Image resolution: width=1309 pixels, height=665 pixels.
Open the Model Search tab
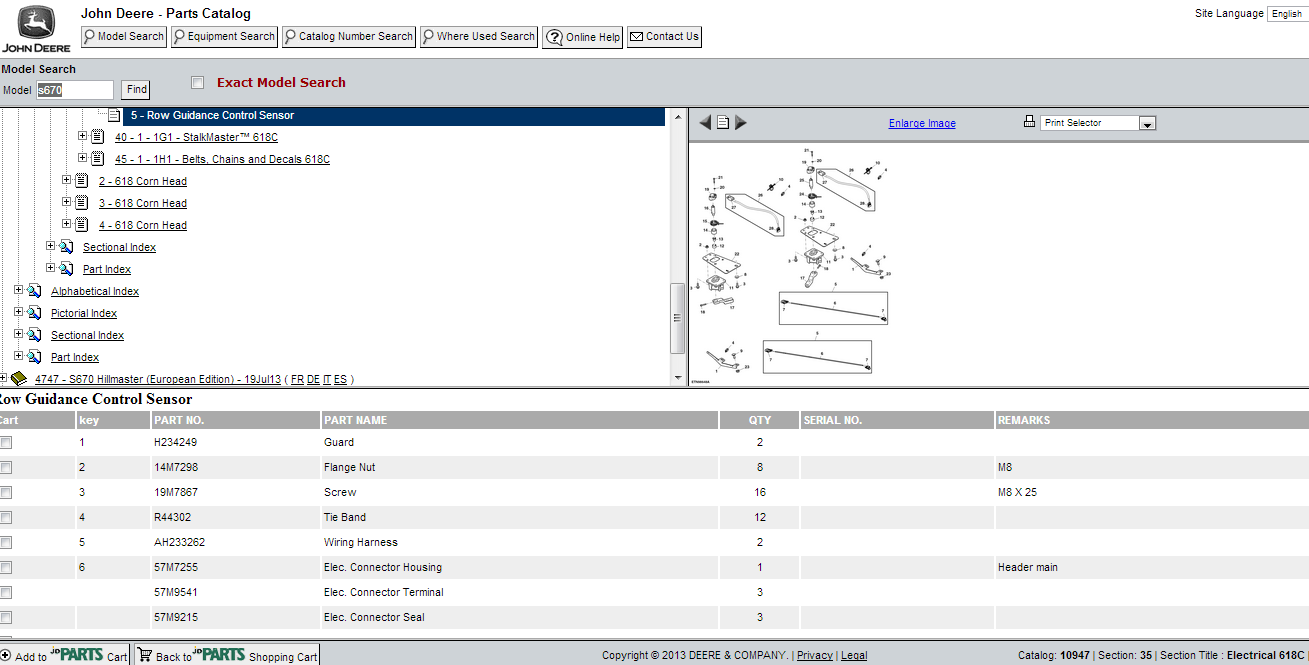point(124,37)
